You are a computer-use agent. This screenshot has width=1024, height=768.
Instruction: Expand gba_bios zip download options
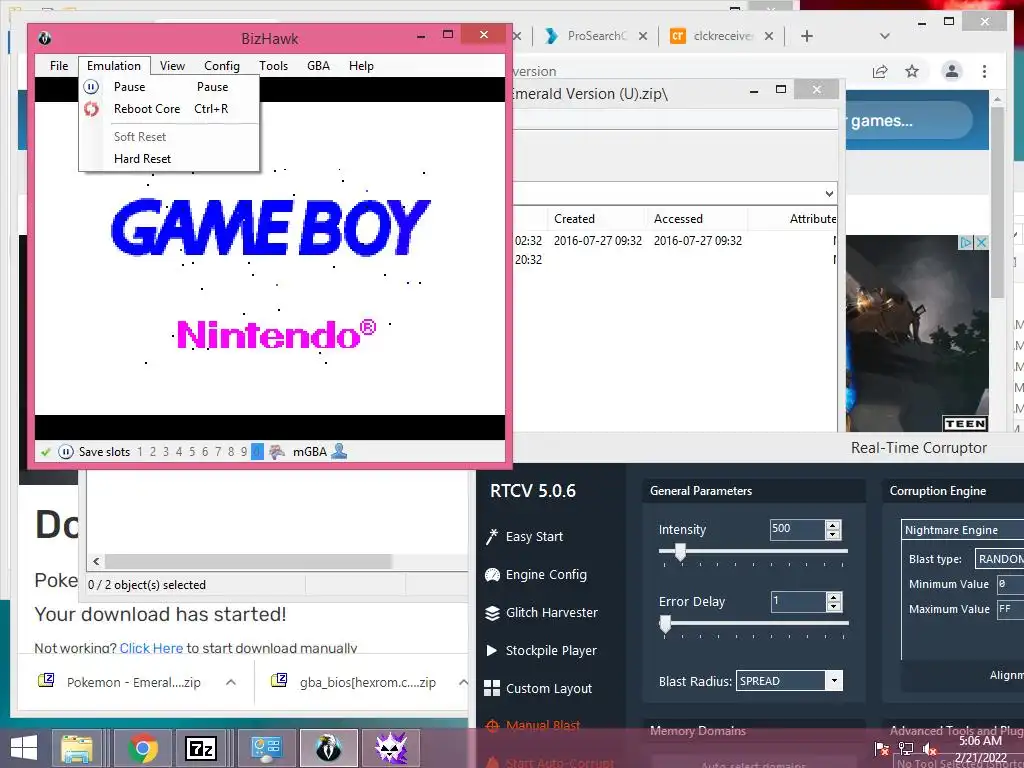click(462, 682)
